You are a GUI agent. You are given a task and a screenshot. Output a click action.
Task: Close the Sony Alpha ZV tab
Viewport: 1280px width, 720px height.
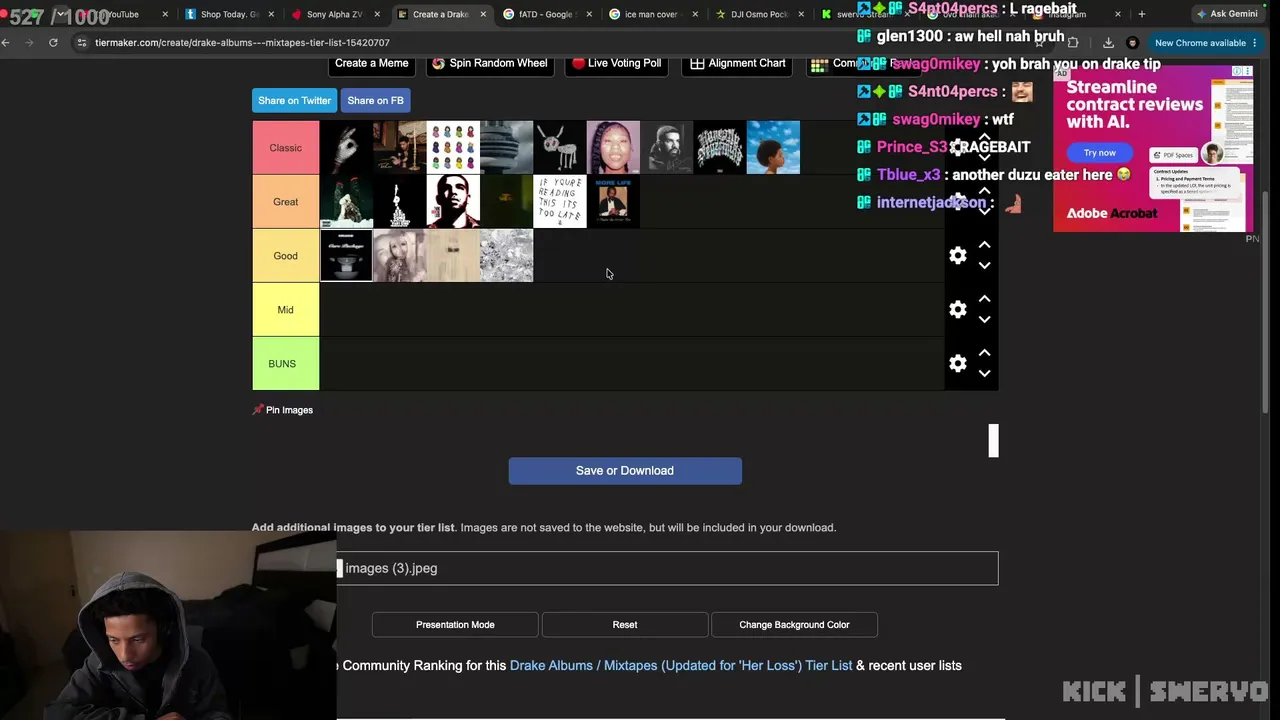pyautogui.click(x=378, y=15)
